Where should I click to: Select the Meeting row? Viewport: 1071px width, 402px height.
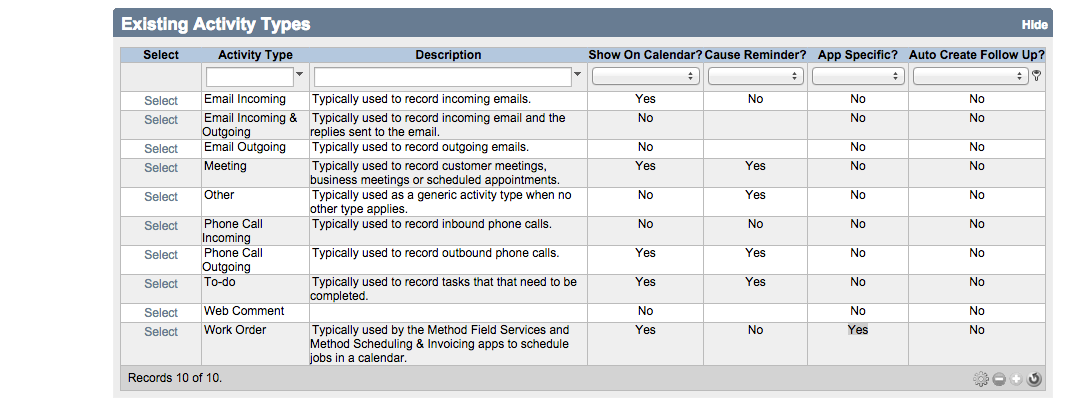[161, 167]
